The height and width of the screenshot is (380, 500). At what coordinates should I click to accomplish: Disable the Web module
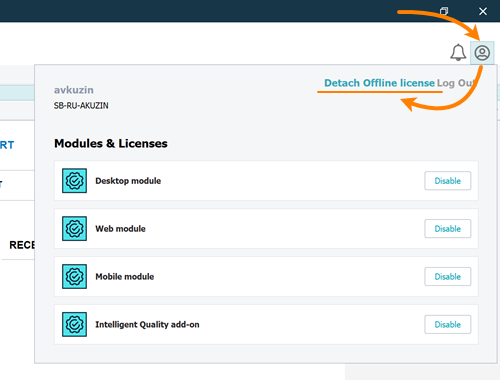[448, 229]
